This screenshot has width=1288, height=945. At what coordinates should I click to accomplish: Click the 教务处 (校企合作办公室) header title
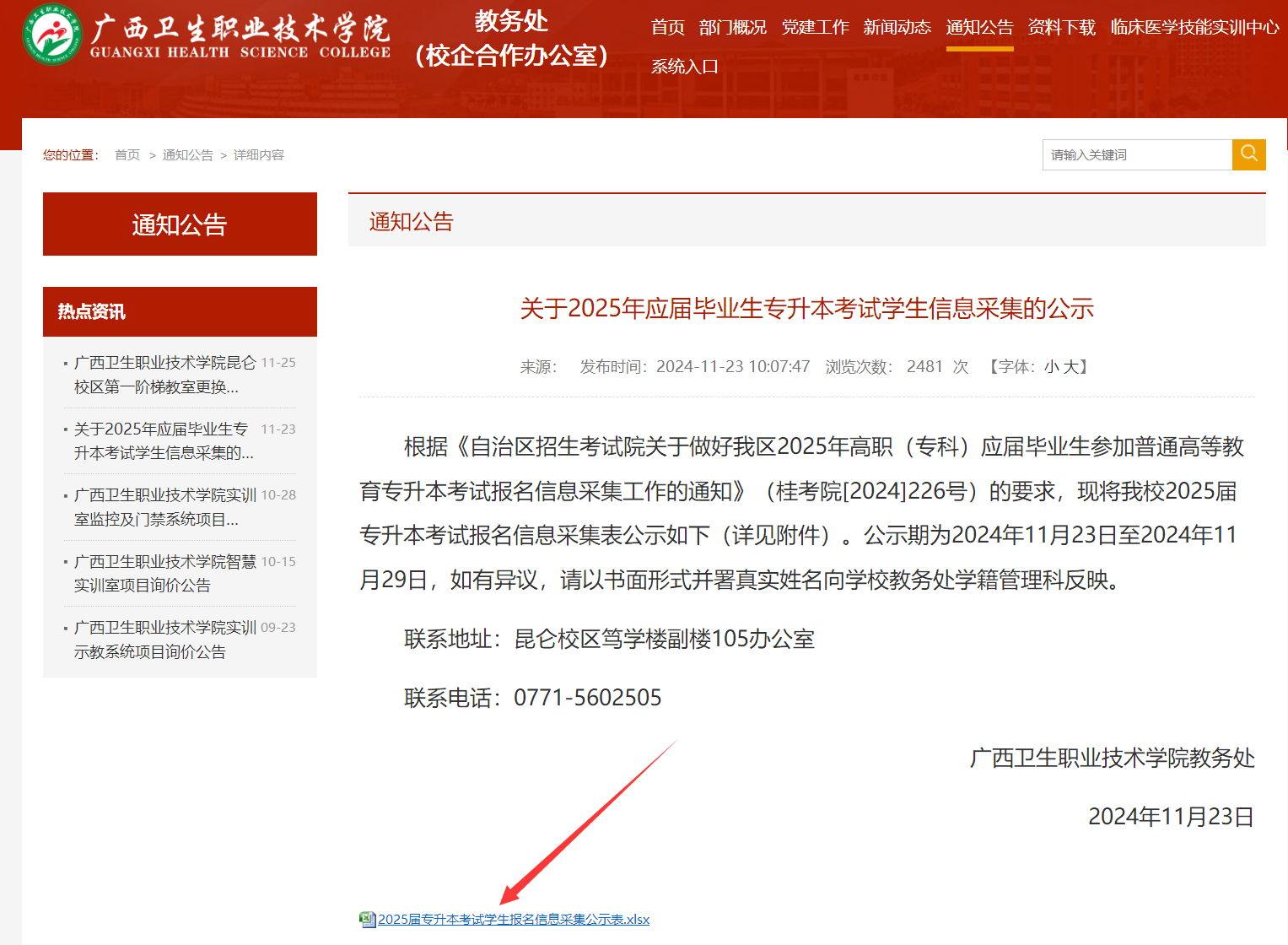tap(511, 39)
